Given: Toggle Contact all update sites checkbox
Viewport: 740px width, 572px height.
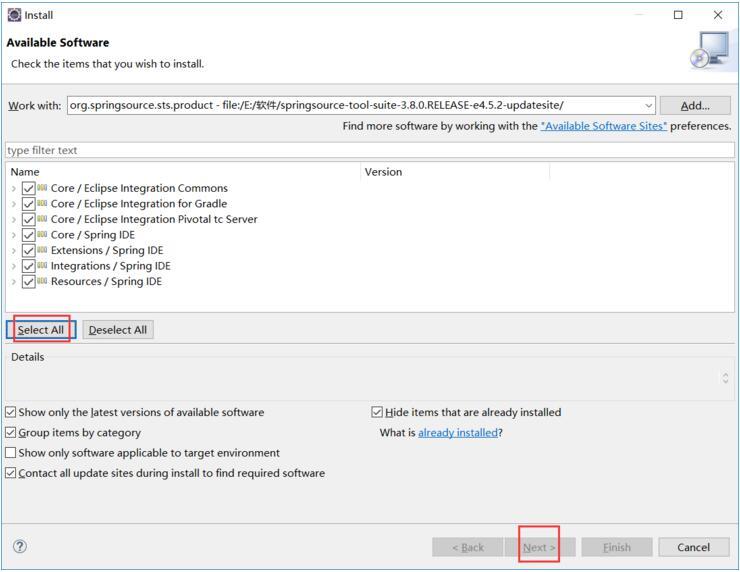Looking at the screenshot, I should point(10,473).
